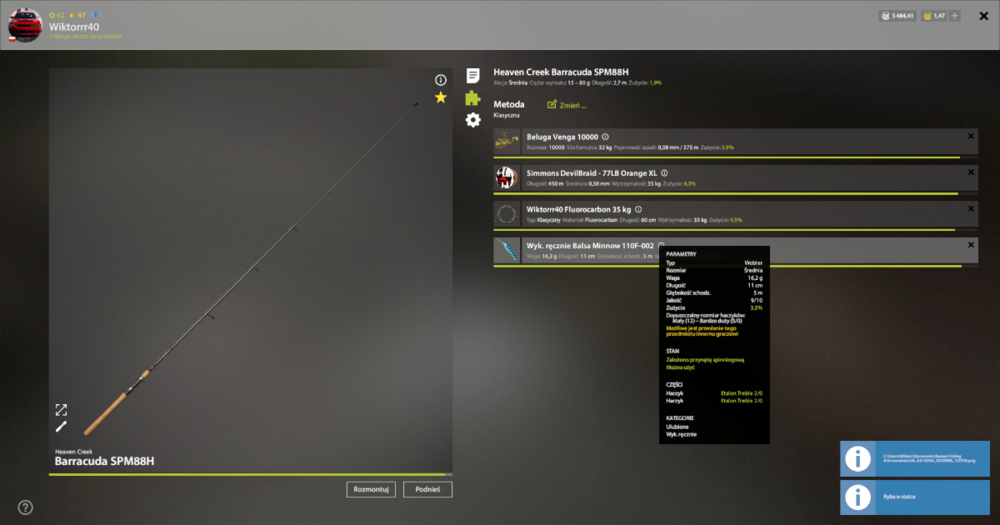Open info for Beluga Venga 10000 reel
The height and width of the screenshot is (525, 1000).
point(605,137)
